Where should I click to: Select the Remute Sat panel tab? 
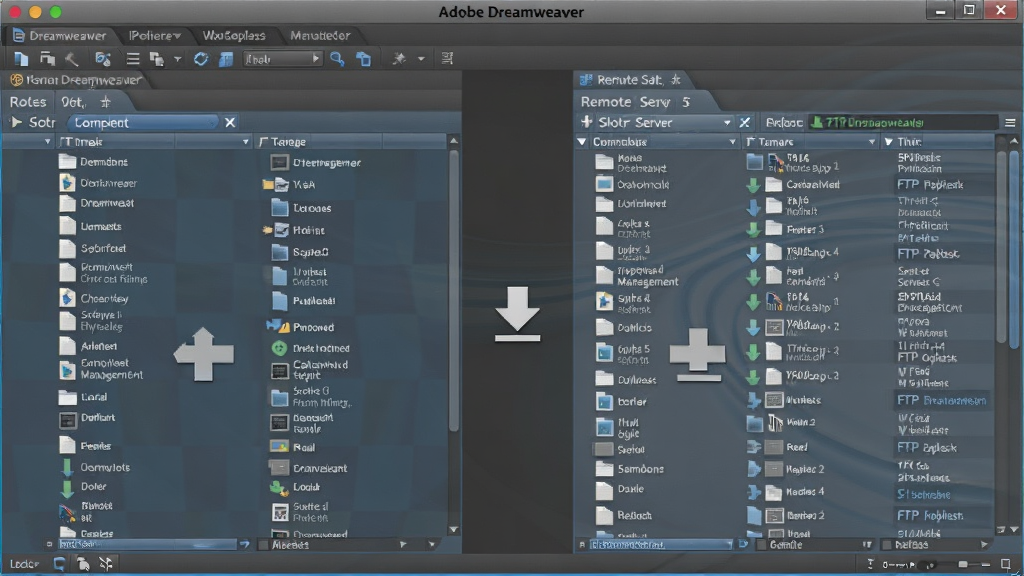[x=630, y=80]
